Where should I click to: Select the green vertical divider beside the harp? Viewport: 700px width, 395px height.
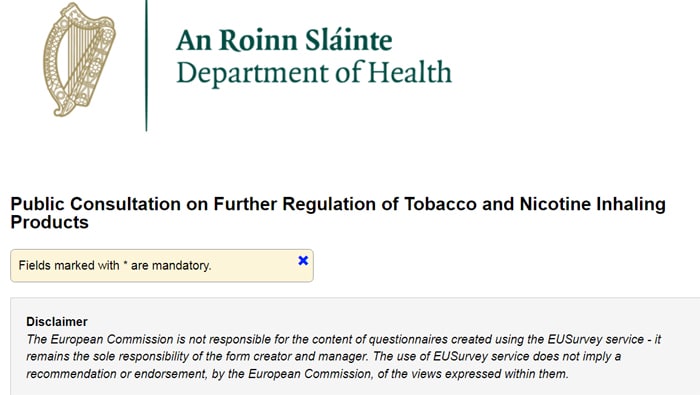coord(146,66)
